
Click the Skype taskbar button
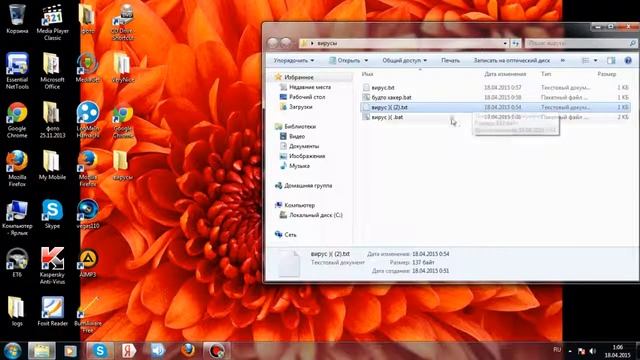(x=100, y=351)
